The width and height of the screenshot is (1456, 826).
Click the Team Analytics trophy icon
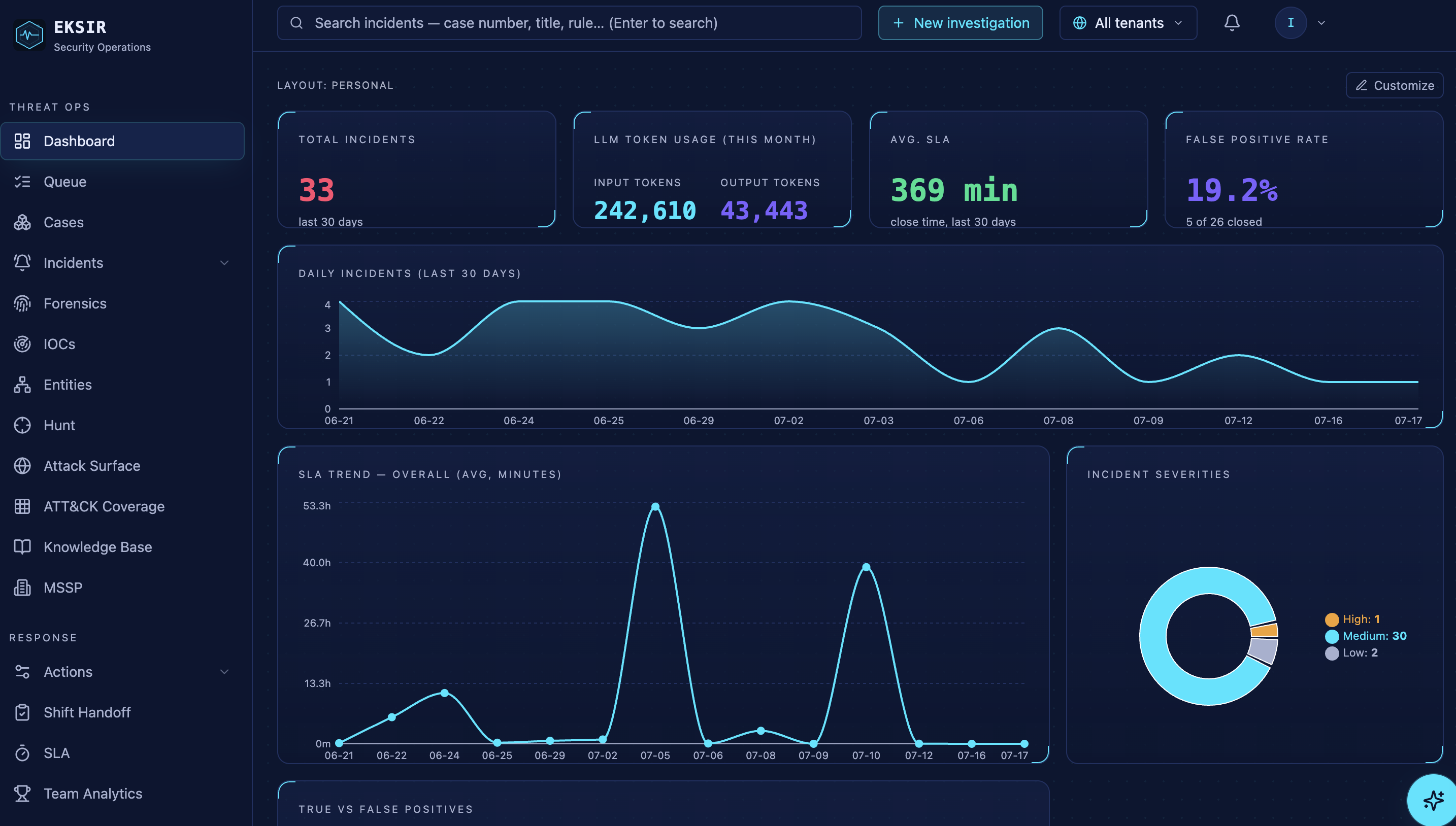point(22,794)
